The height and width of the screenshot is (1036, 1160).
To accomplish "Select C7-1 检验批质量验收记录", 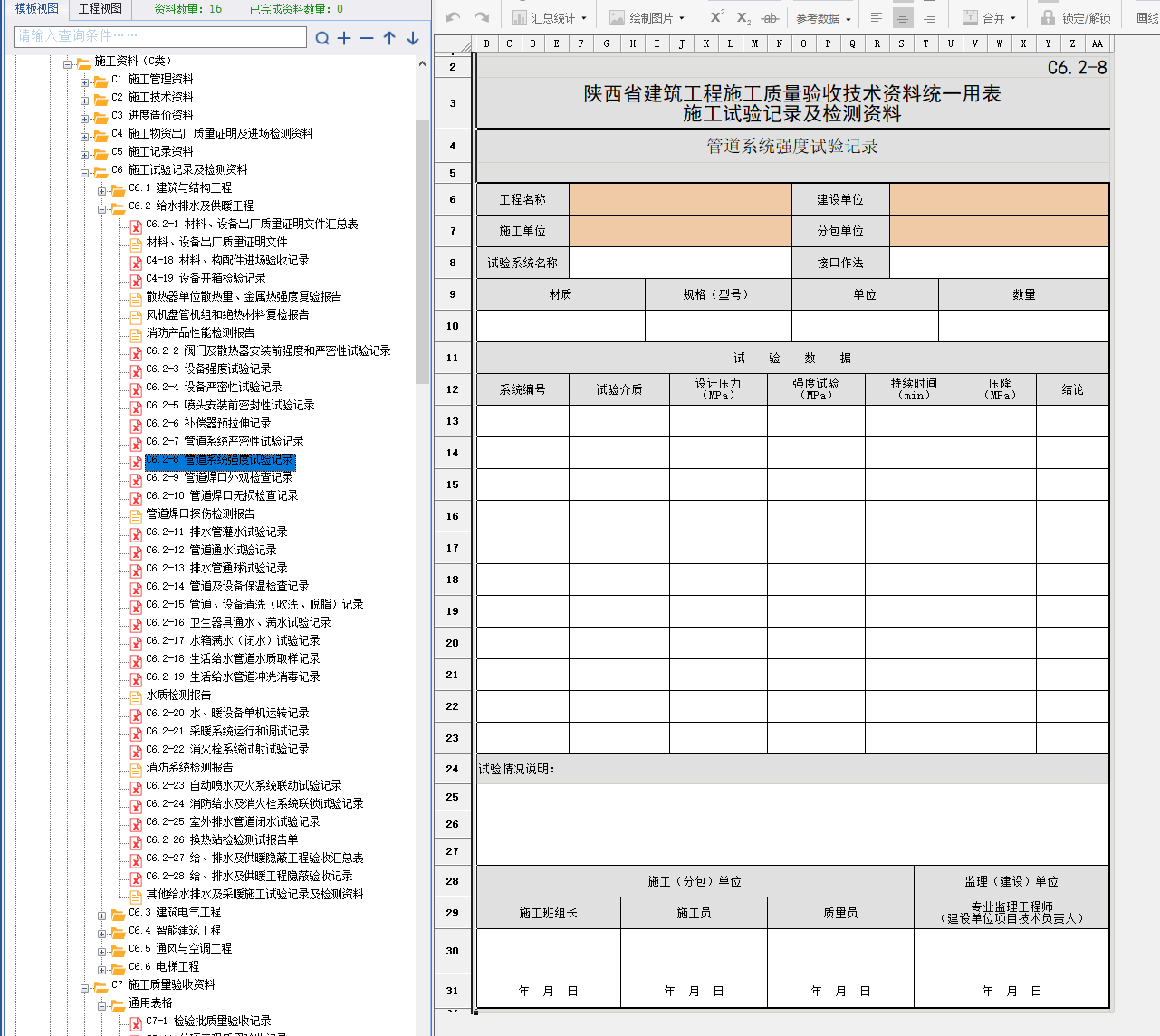I will pos(208,1021).
